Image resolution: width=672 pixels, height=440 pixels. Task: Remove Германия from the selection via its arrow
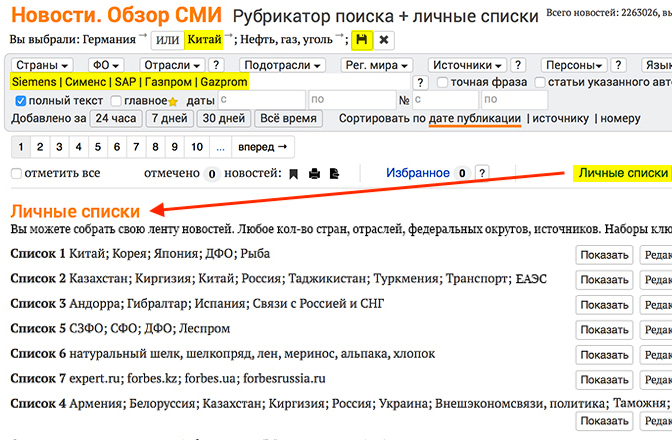click(x=143, y=35)
